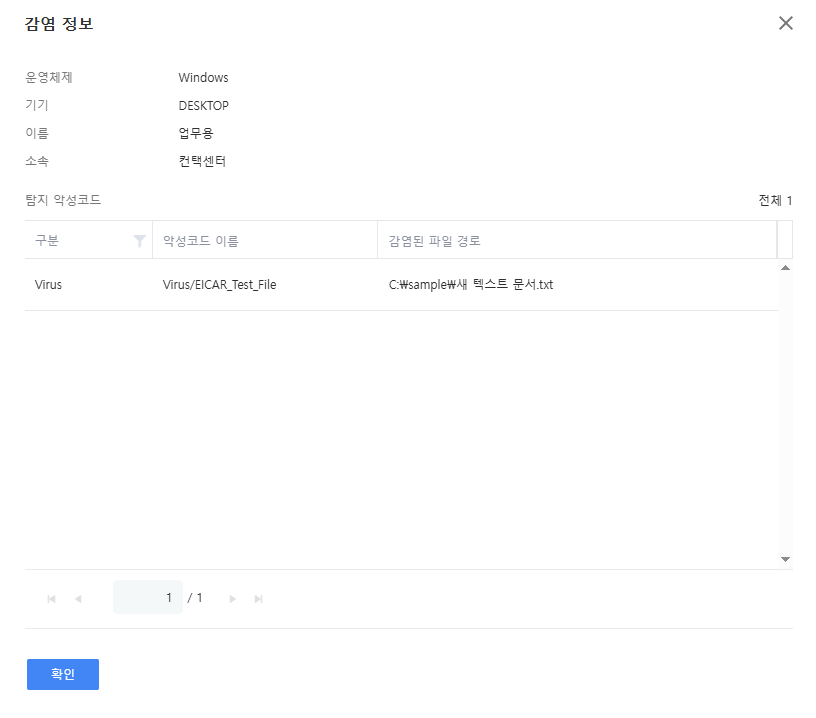Click the 운영체제 label
The image size is (816, 718).
click(49, 78)
